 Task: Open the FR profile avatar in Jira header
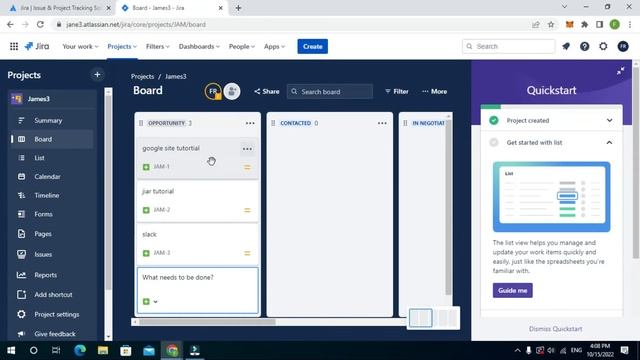[623, 46]
